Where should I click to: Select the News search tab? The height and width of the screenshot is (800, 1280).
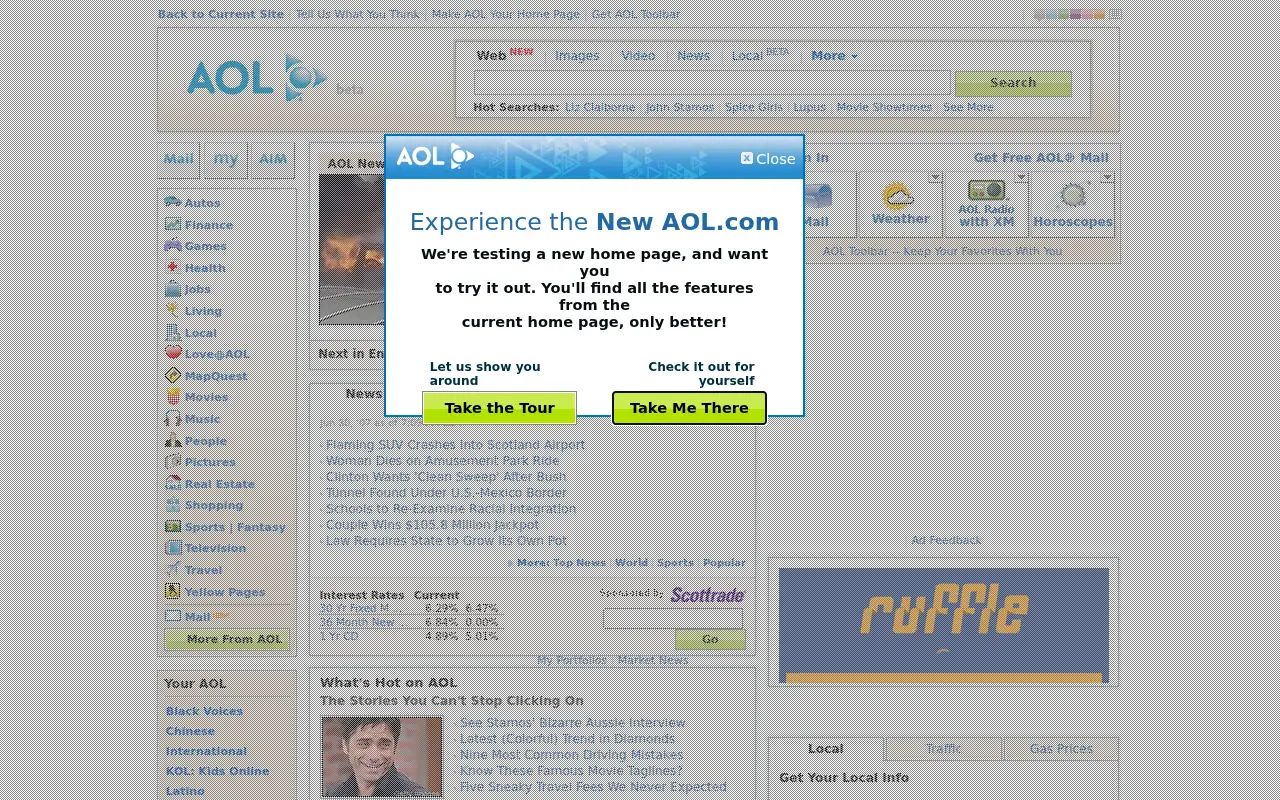coord(693,56)
